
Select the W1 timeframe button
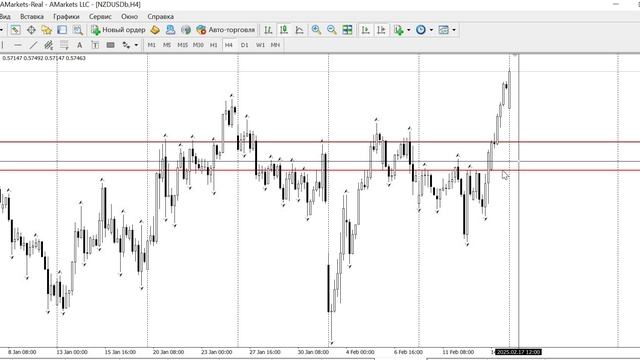coord(260,45)
